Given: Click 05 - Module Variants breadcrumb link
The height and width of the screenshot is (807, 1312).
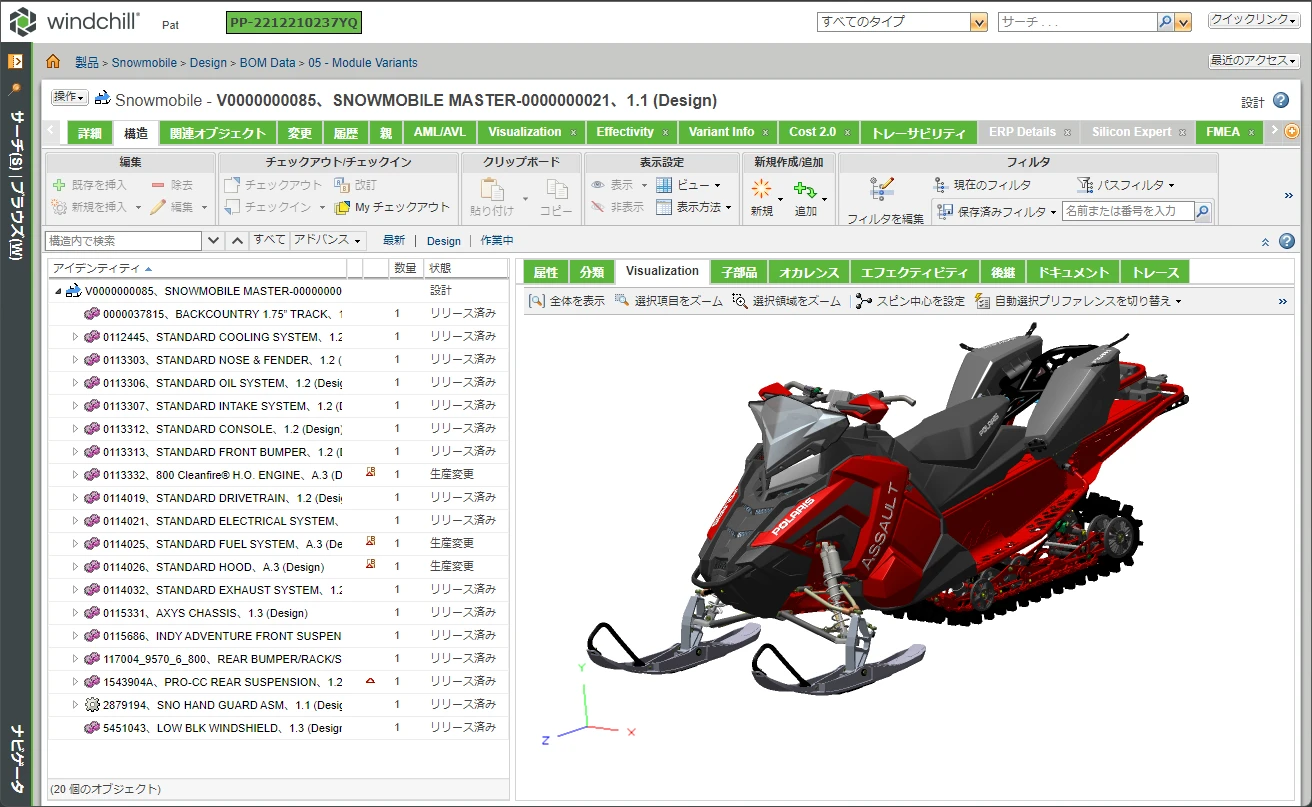Looking at the screenshot, I should click(x=363, y=62).
